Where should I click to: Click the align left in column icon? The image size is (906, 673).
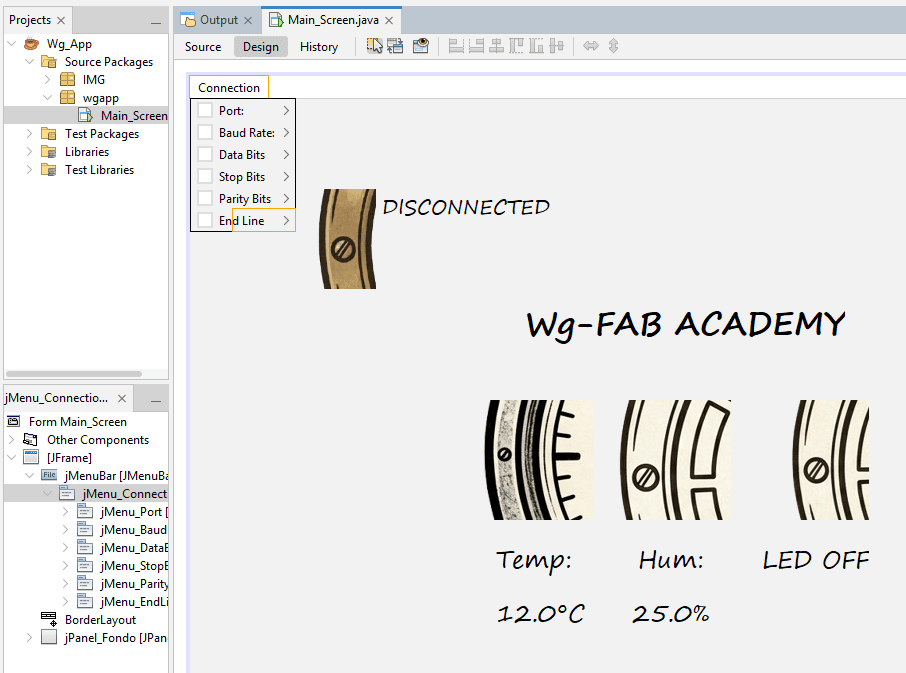[x=456, y=46]
